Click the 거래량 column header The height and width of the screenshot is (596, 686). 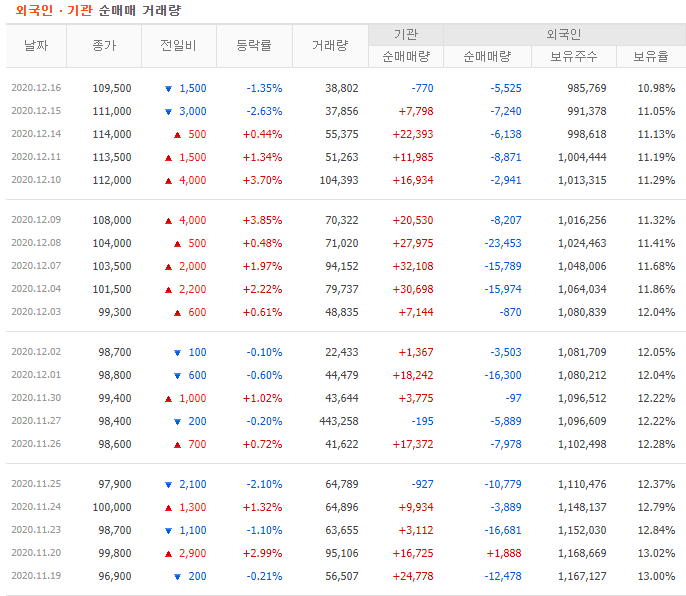coord(330,46)
